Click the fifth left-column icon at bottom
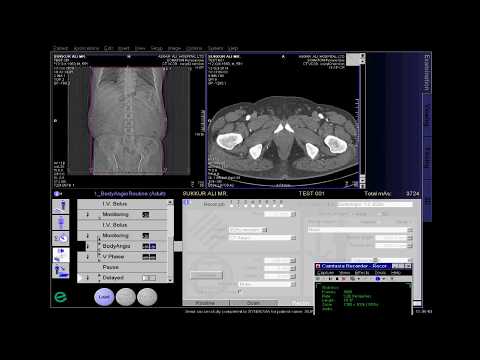 [x=61, y=271]
